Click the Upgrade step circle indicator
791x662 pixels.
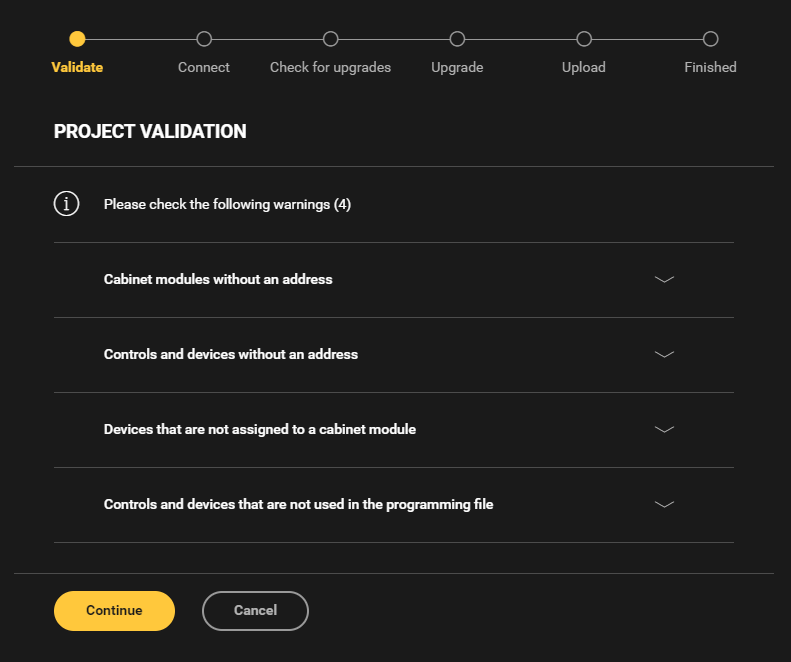[x=457, y=39]
